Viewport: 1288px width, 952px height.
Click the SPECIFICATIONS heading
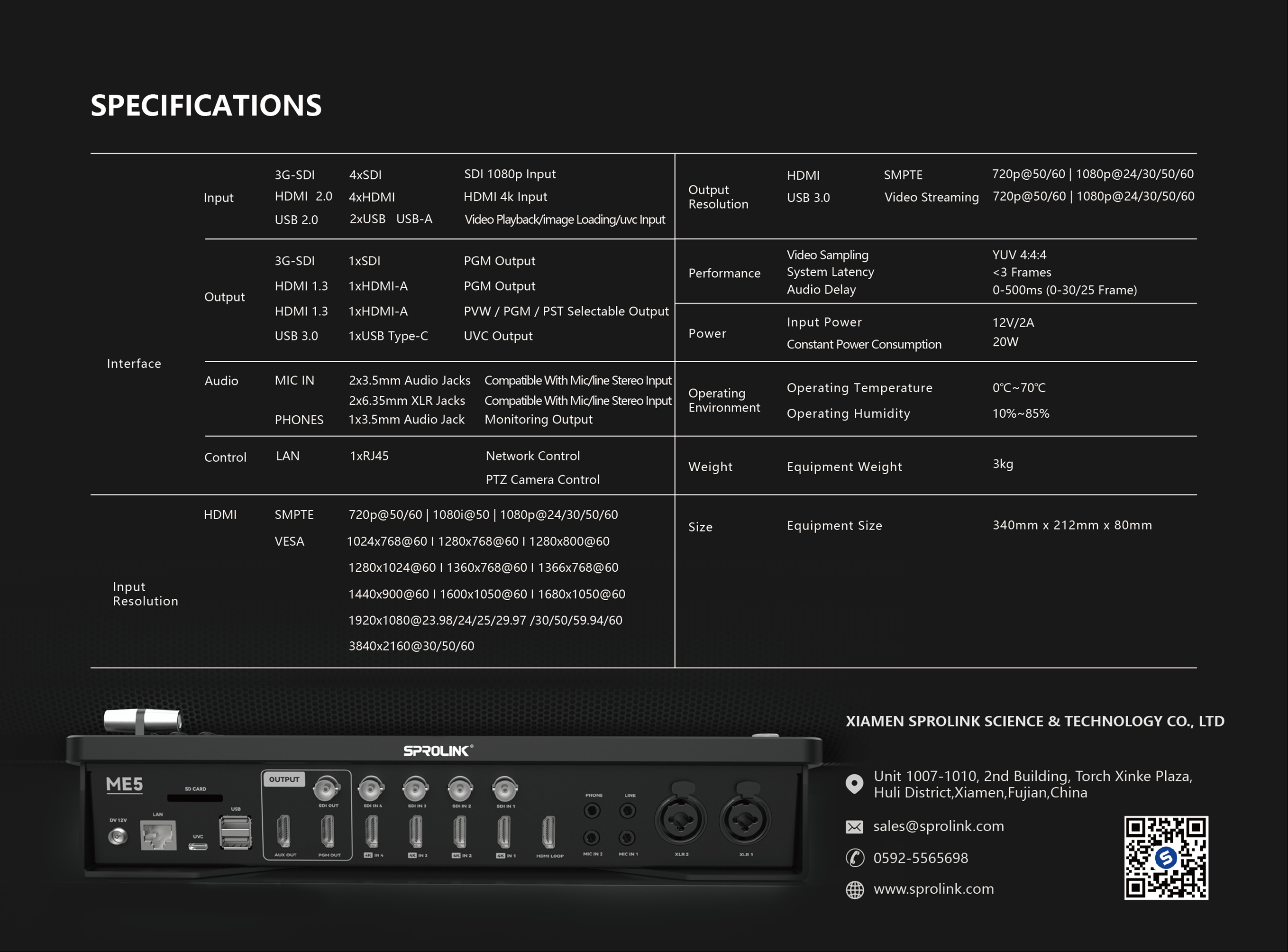[206, 105]
